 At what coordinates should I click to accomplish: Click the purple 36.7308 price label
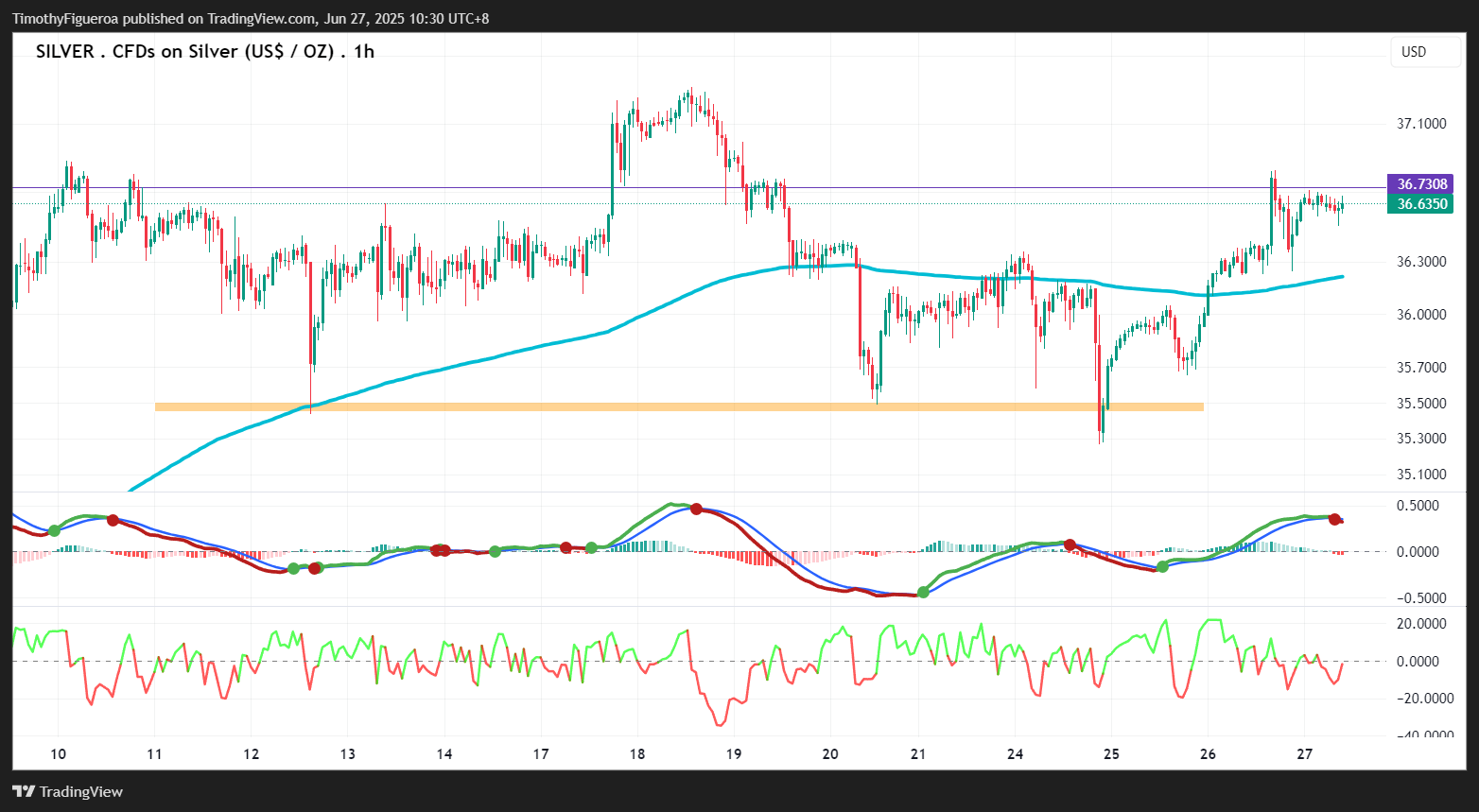coord(1421,184)
